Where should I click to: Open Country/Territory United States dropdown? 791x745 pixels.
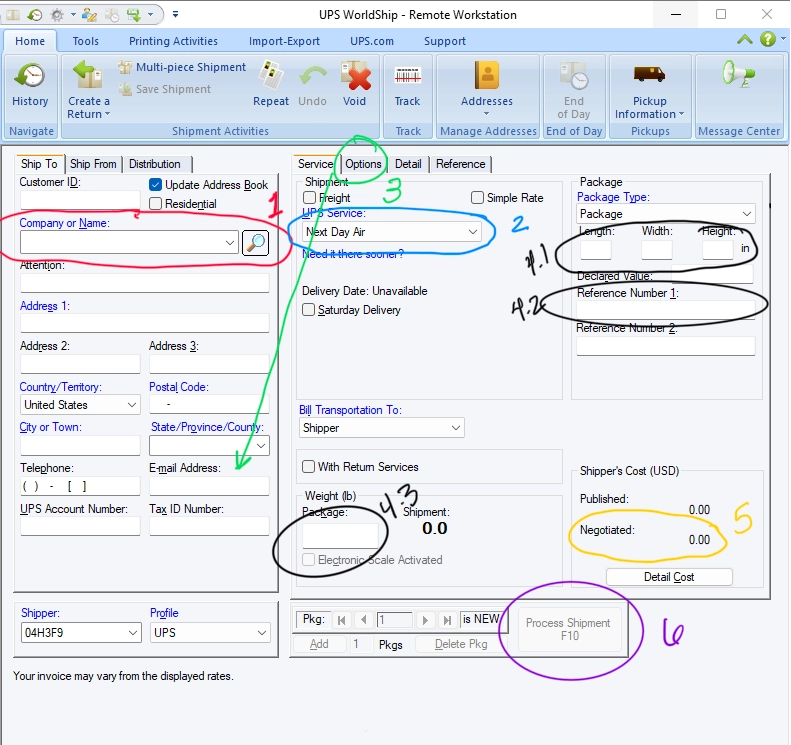pos(132,405)
